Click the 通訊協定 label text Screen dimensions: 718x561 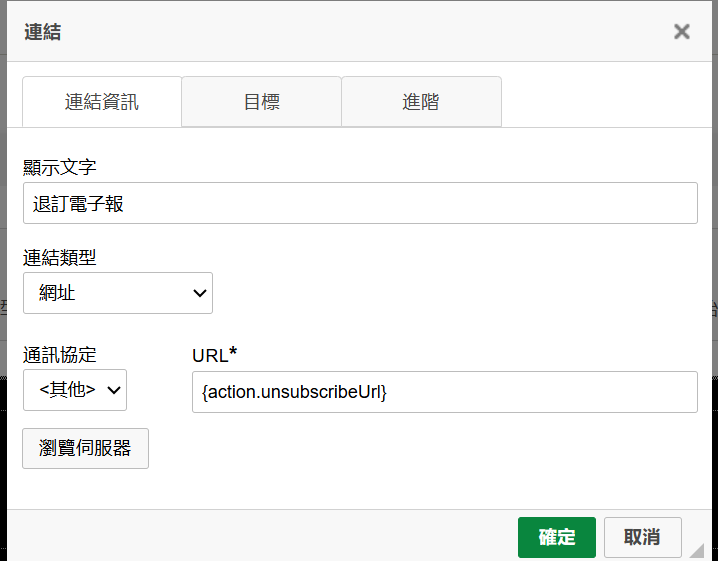pos(60,355)
